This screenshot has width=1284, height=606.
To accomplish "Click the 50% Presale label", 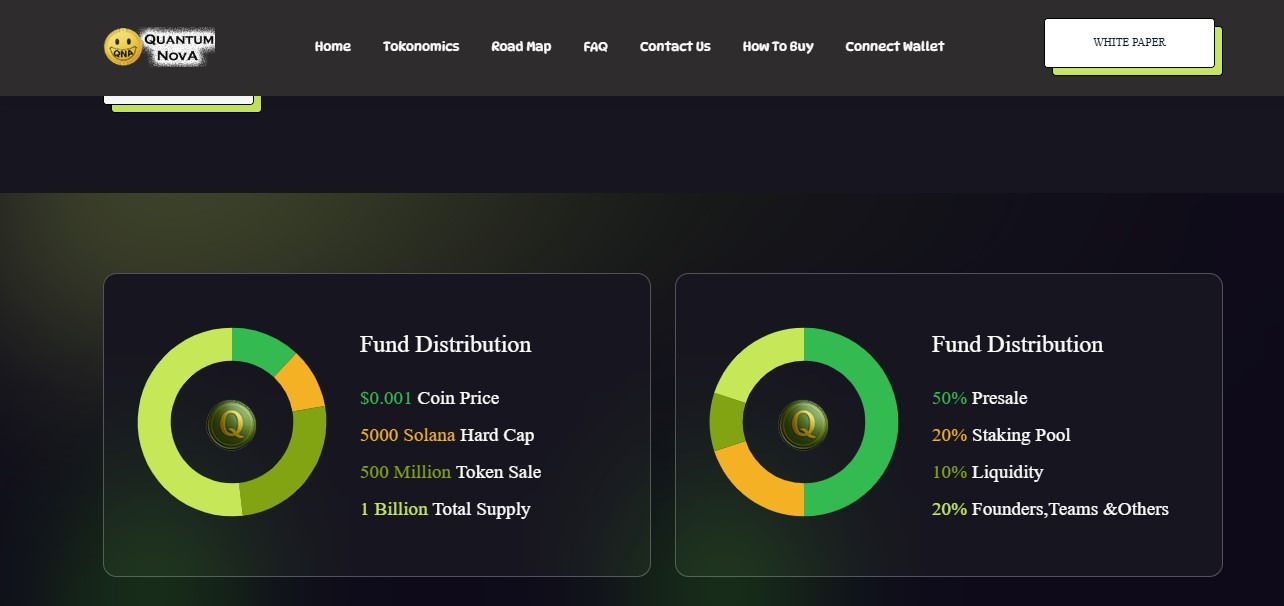I will [x=980, y=397].
